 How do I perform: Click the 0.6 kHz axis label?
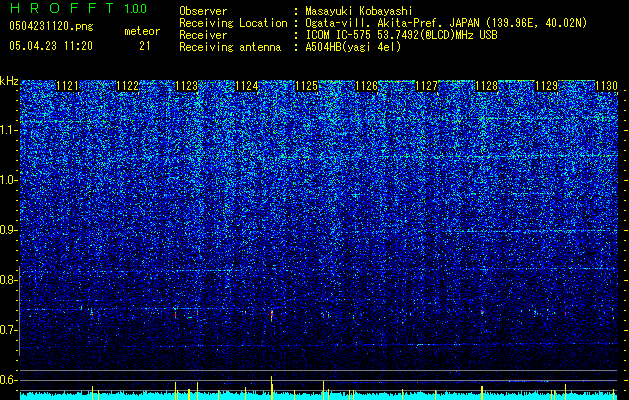coord(9,380)
